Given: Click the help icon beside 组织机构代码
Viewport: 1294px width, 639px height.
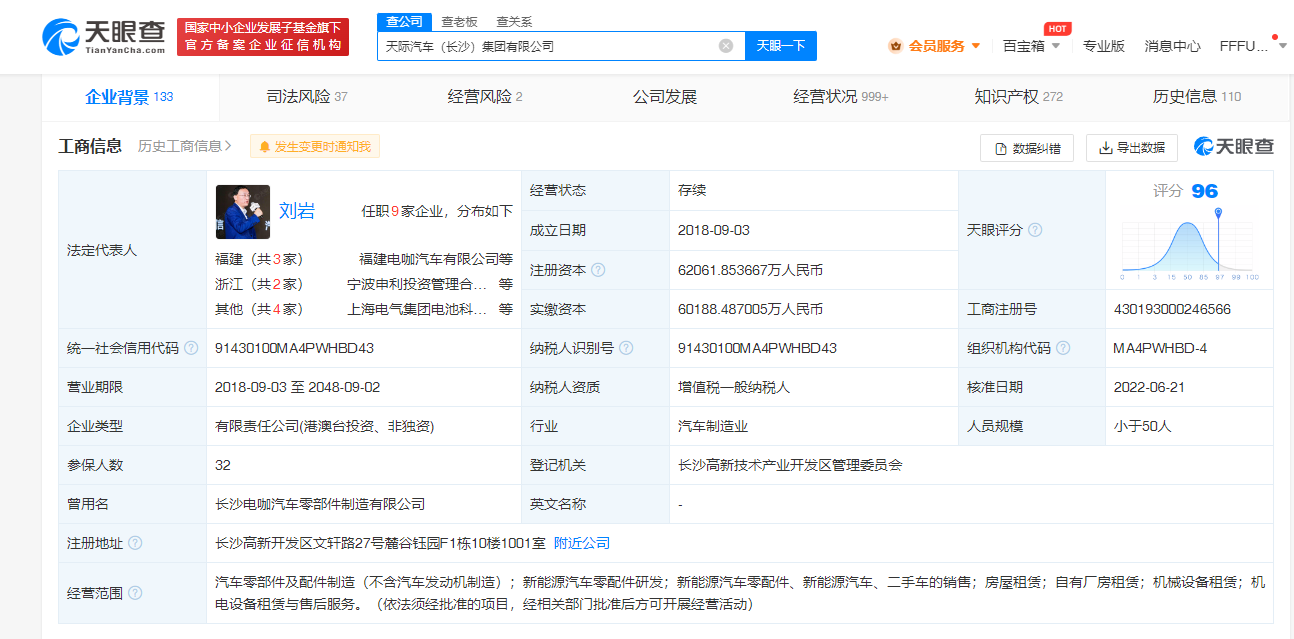Looking at the screenshot, I should click(1063, 348).
